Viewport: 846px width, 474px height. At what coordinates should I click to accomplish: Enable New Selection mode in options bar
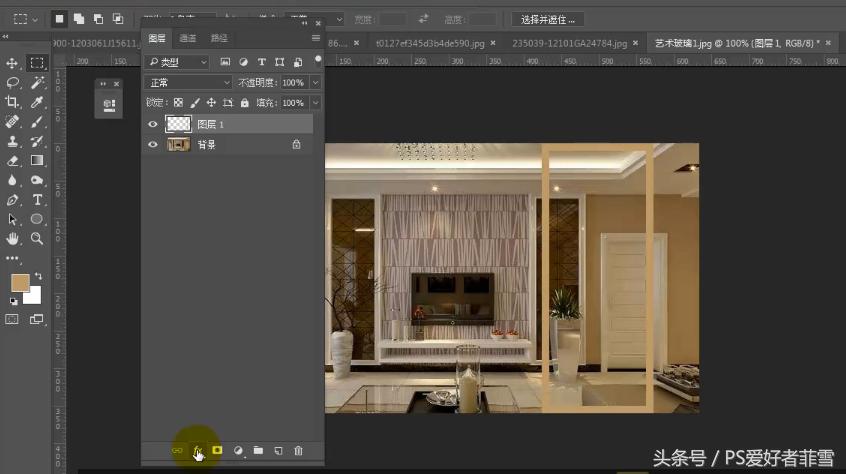59,19
